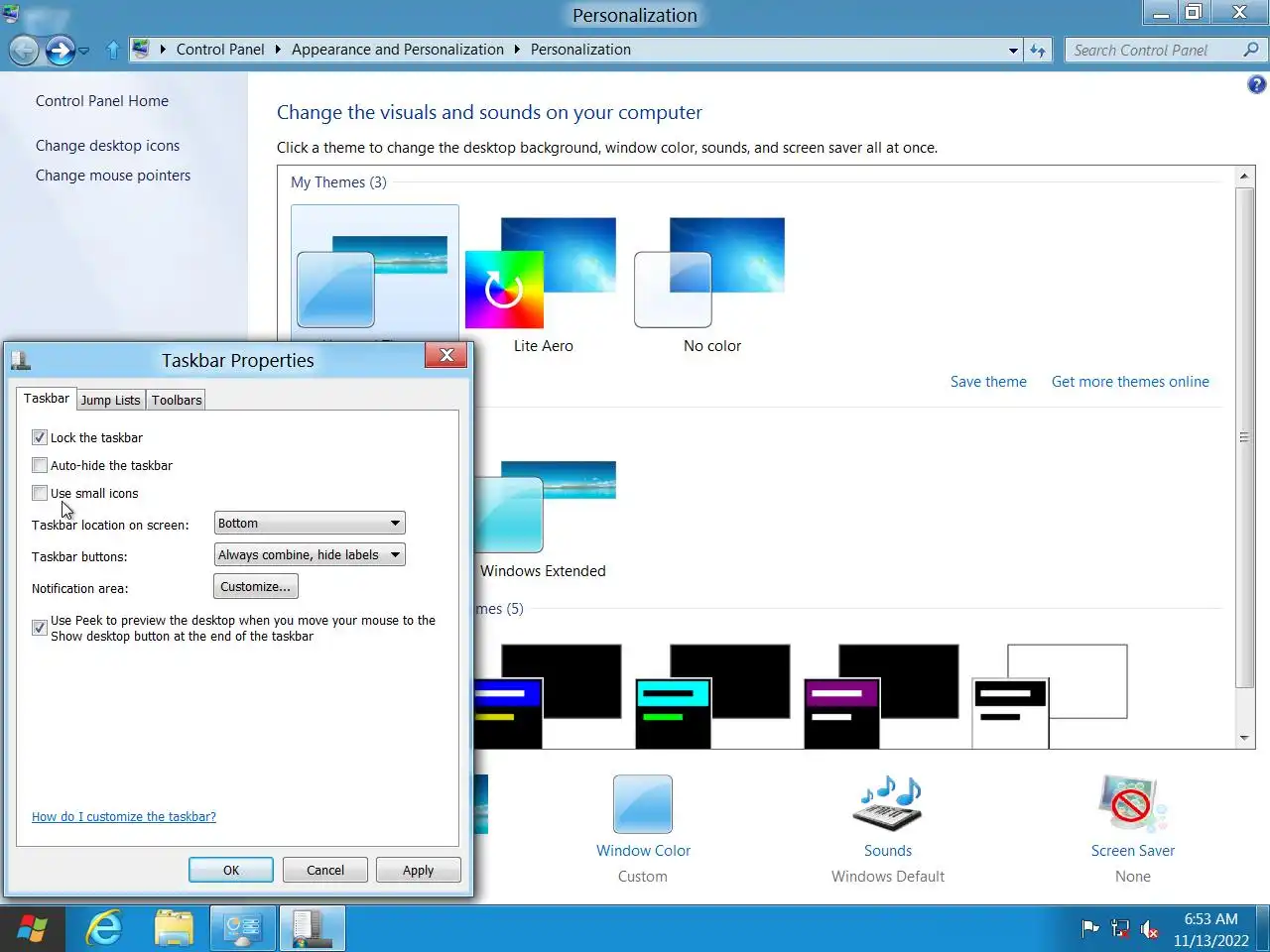This screenshot has width=1270, height=952.
Task: Open How do I customize the taskbar link
Action: click(124, 817)
